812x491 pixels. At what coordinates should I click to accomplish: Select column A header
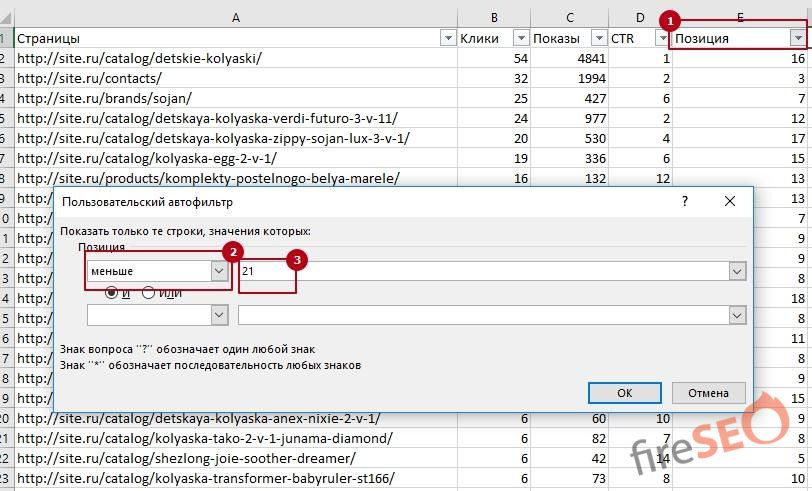point(235,17)
